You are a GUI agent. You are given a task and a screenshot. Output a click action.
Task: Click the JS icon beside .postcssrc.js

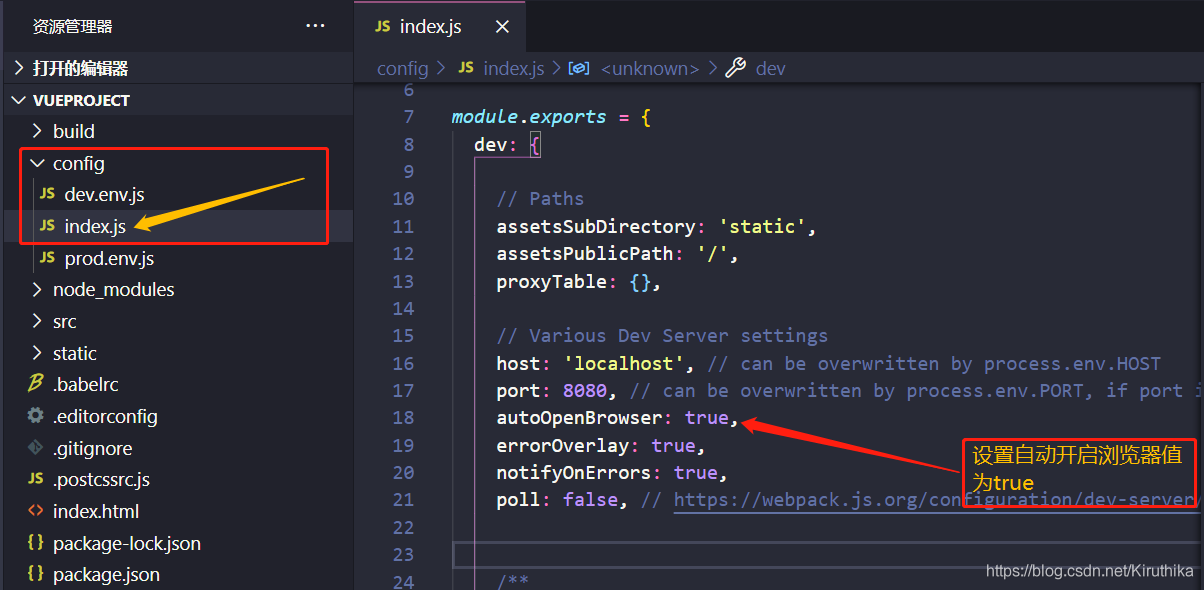click(x=36, y=479)
